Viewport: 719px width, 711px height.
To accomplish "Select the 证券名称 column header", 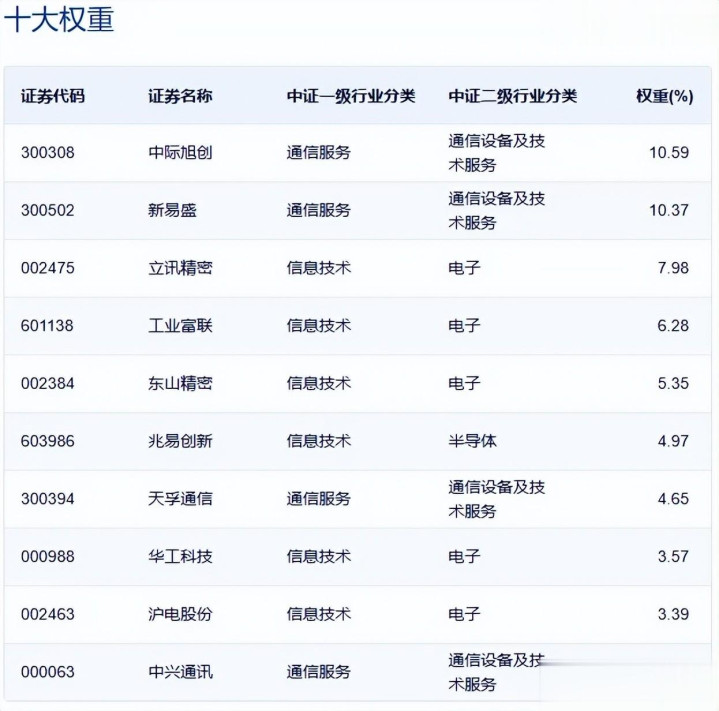I will point(180,96).
